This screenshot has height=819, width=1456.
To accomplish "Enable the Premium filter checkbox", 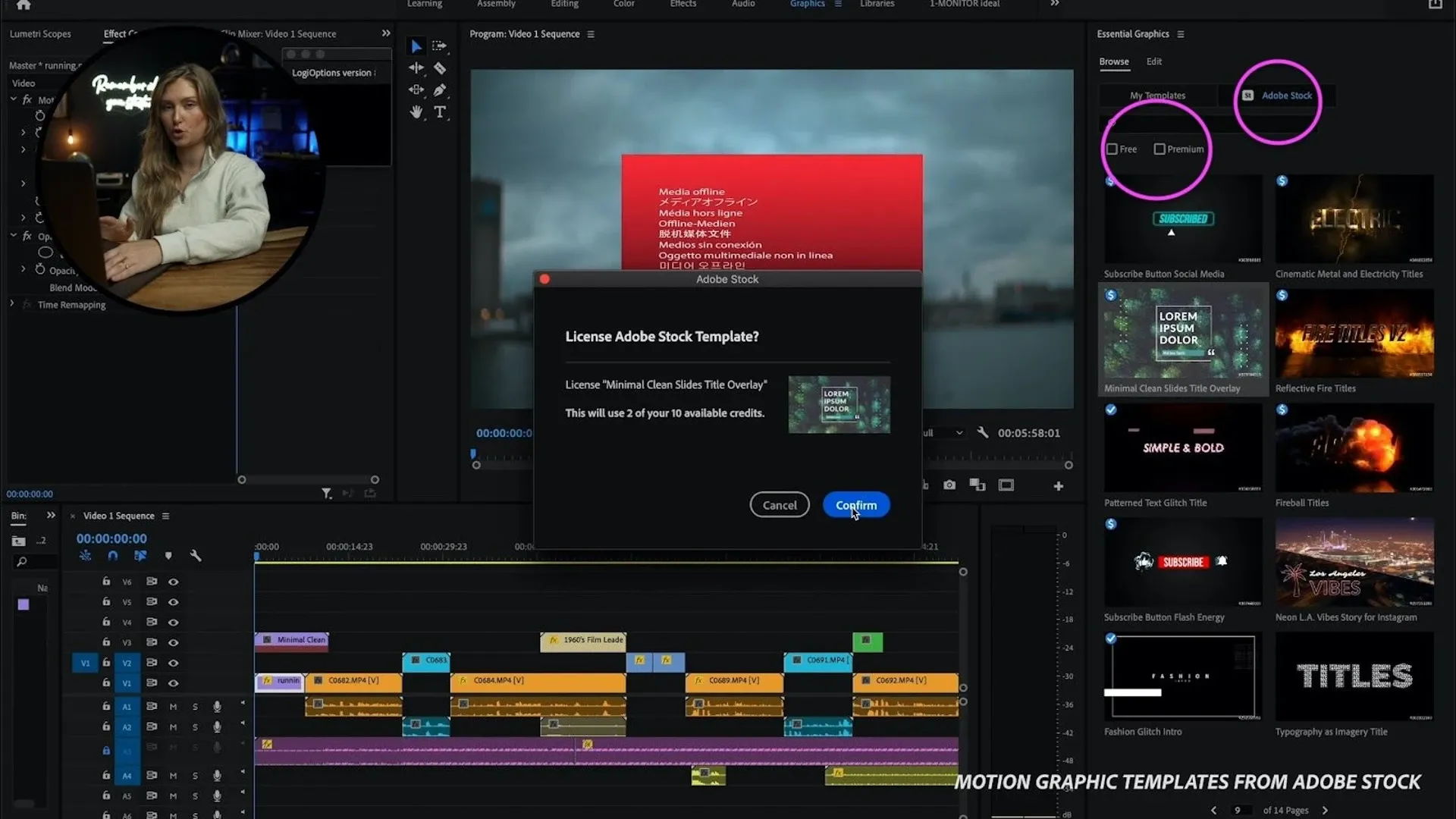I will (x=1159, y=149).
